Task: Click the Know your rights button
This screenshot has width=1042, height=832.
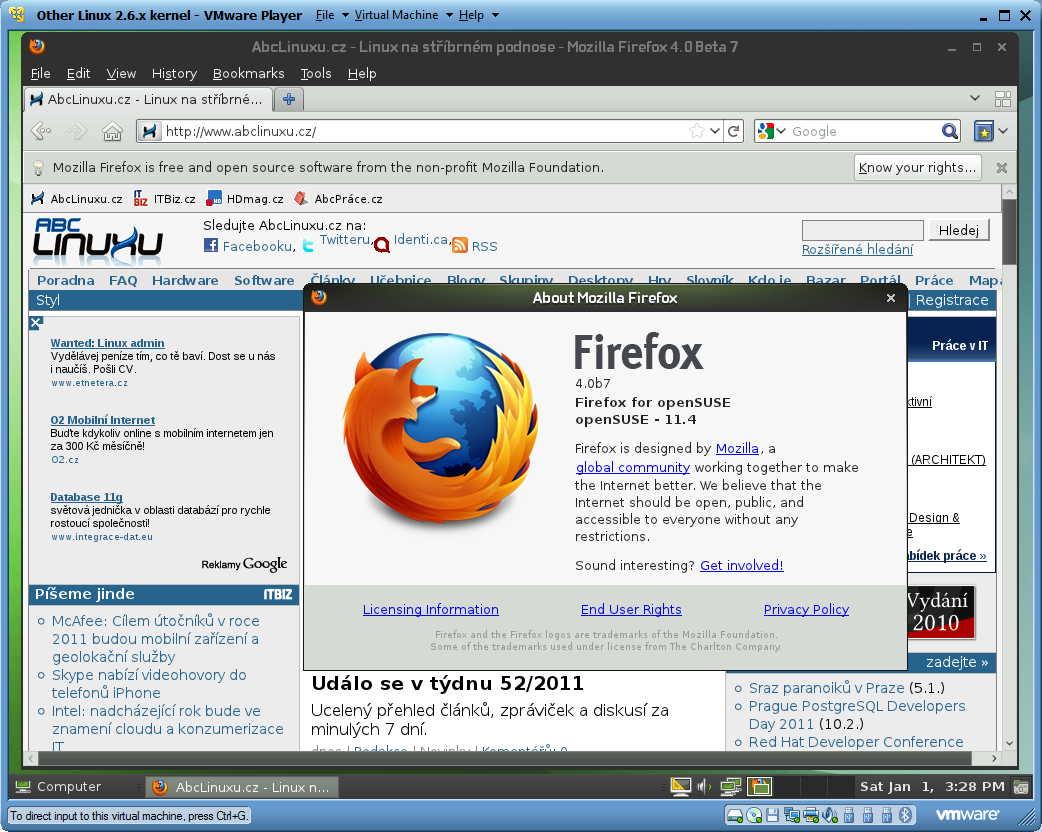Action: click(917, 167)
